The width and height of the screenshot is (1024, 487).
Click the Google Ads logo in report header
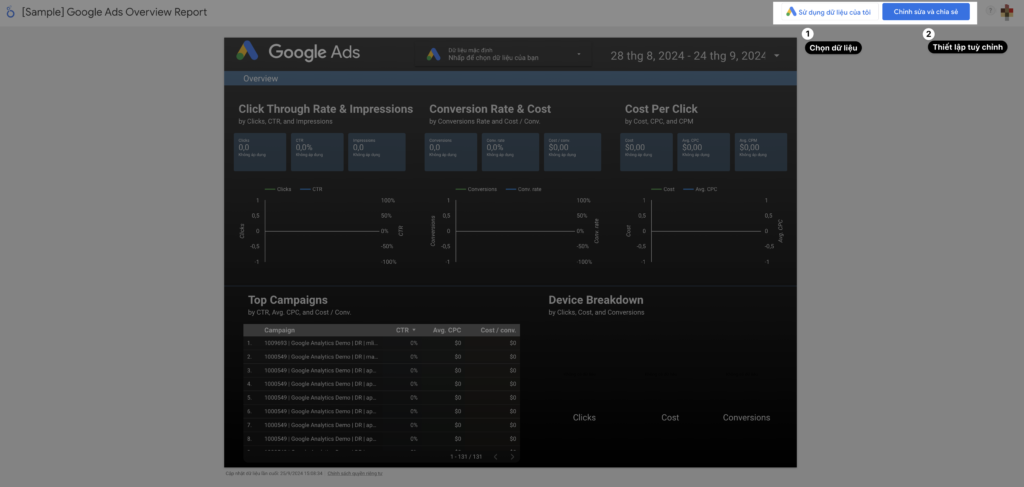point(298,52)
